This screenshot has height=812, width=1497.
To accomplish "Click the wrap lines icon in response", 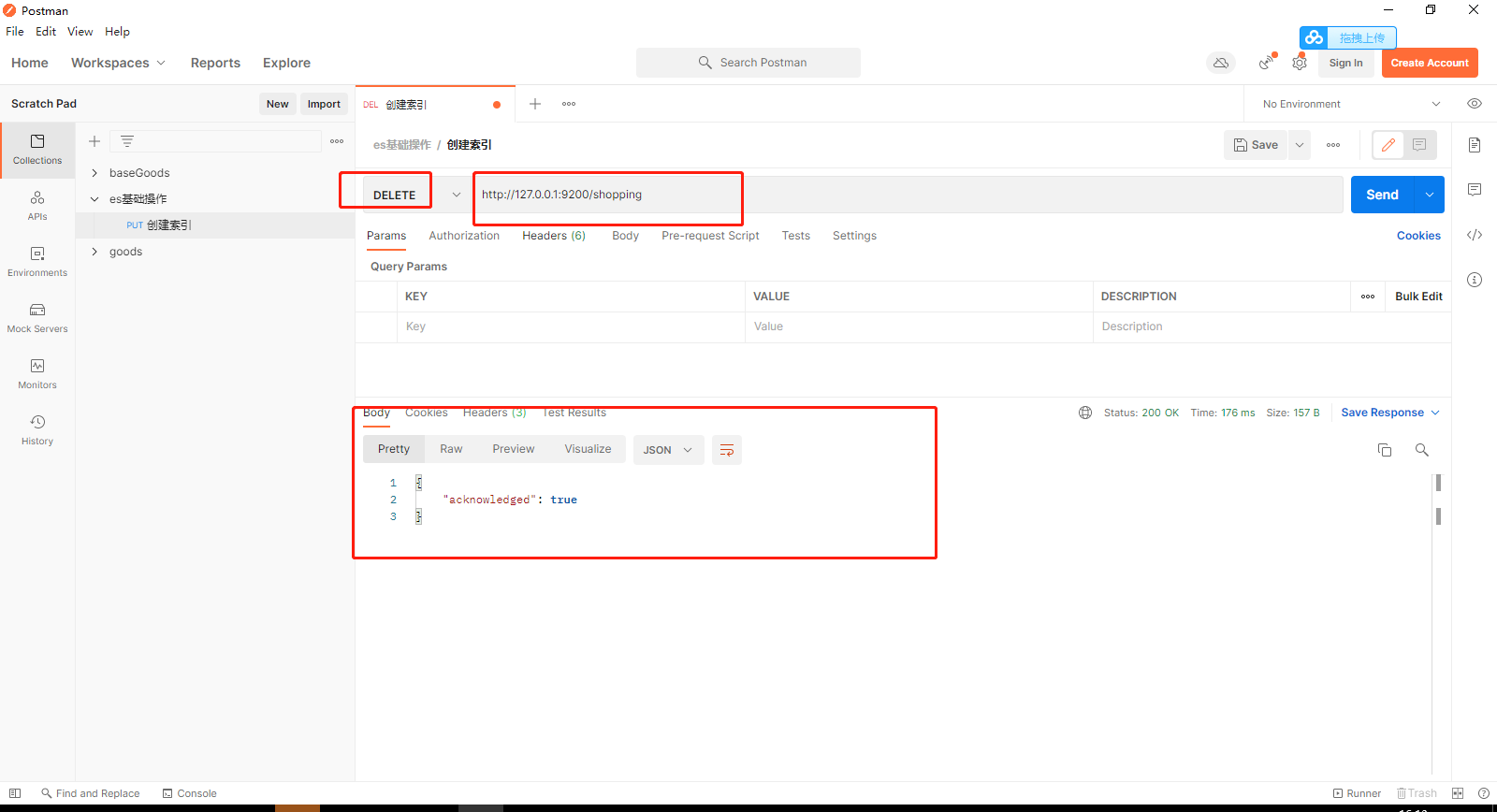I will [x=727, y=450].
